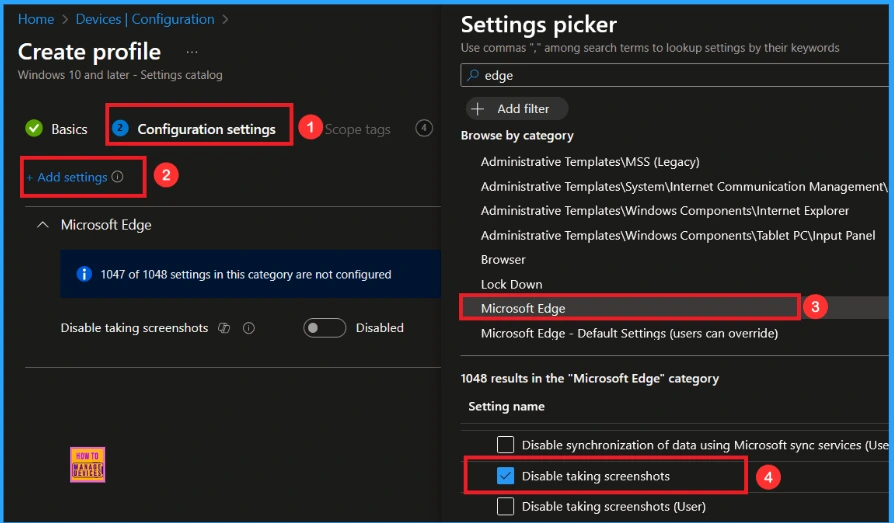Click the green Basics completed checkmark icon
This screenshot has width=894, height=523.
tap(34, 128)
